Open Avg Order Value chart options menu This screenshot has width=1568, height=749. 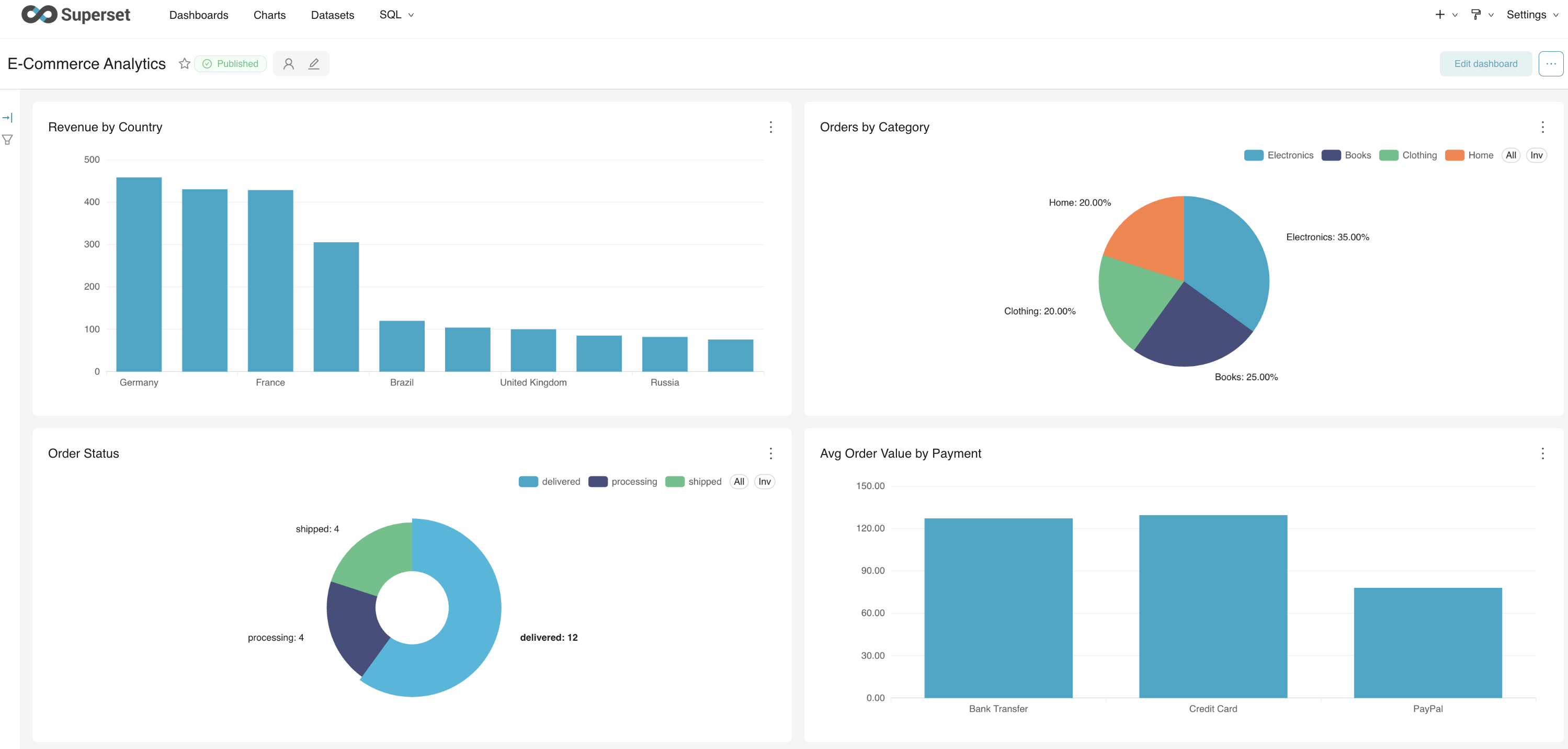(1542, 453)
